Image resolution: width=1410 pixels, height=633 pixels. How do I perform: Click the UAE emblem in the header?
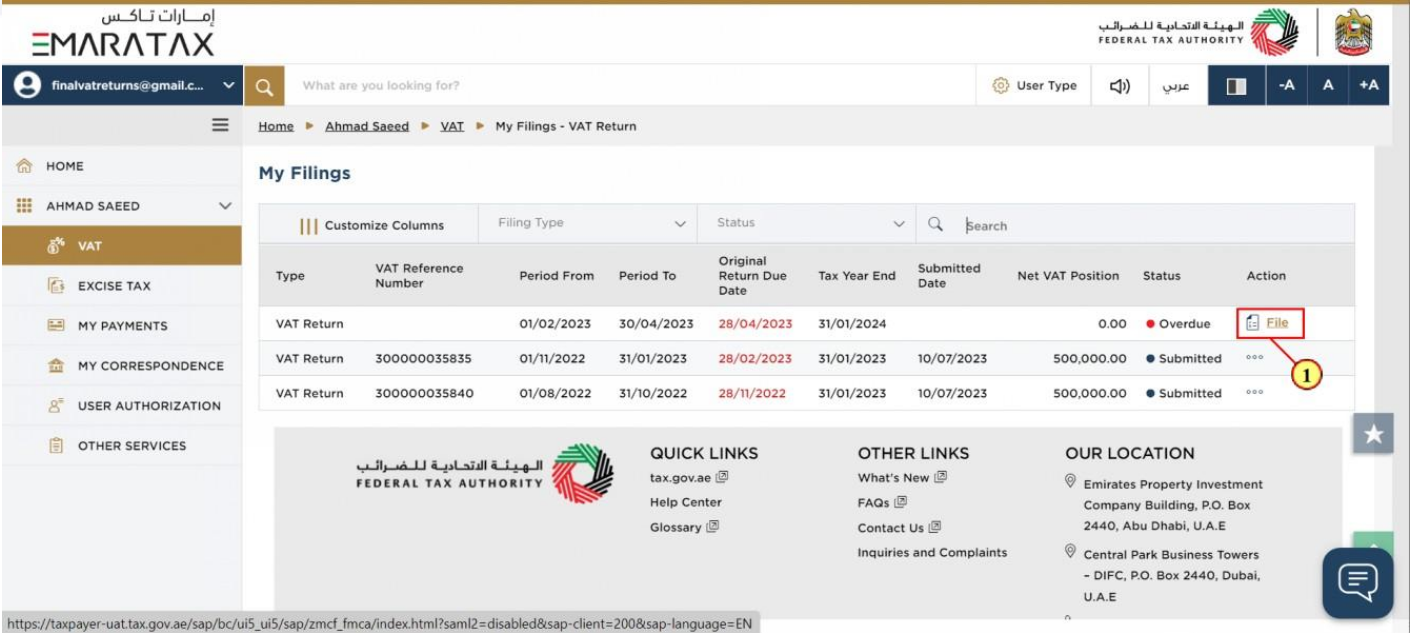1355,32
